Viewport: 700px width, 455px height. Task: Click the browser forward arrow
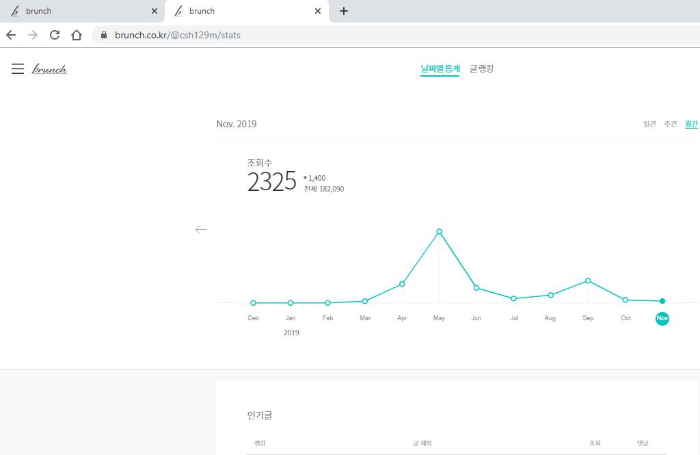coord(33,35)
